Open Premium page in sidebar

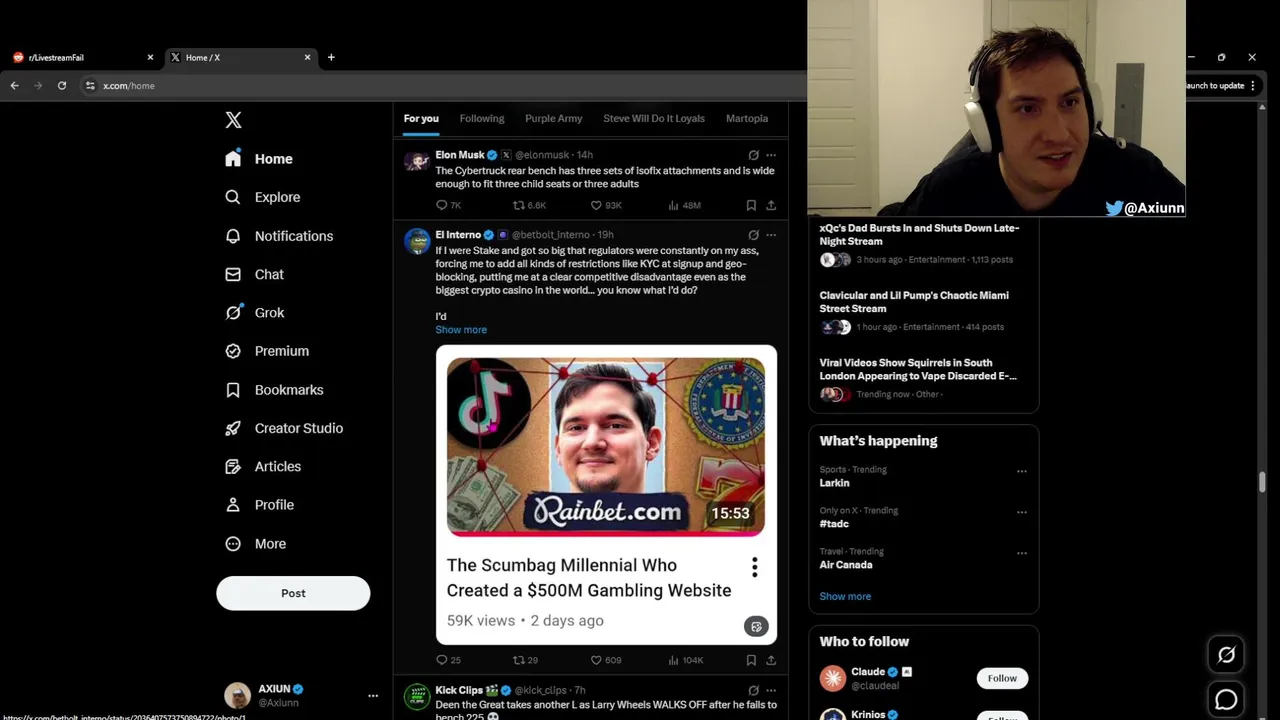tap(267, 351)
